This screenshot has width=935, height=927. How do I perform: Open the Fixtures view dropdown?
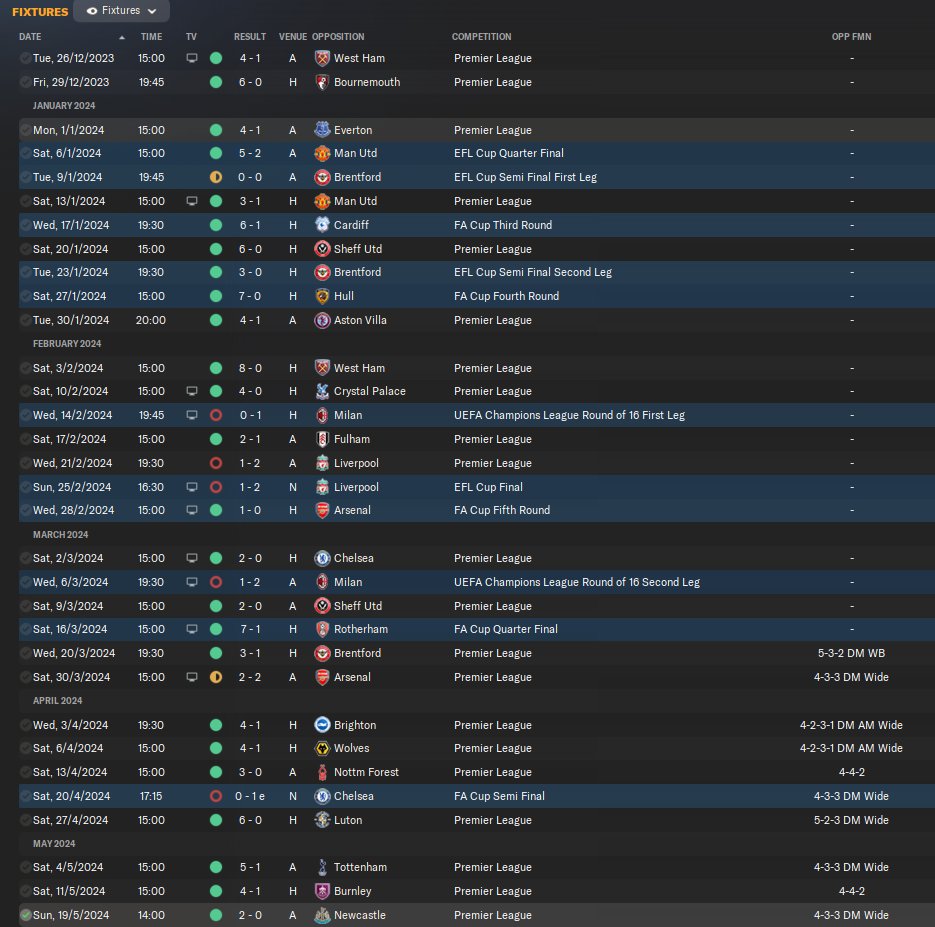click(x=121, y=11)
